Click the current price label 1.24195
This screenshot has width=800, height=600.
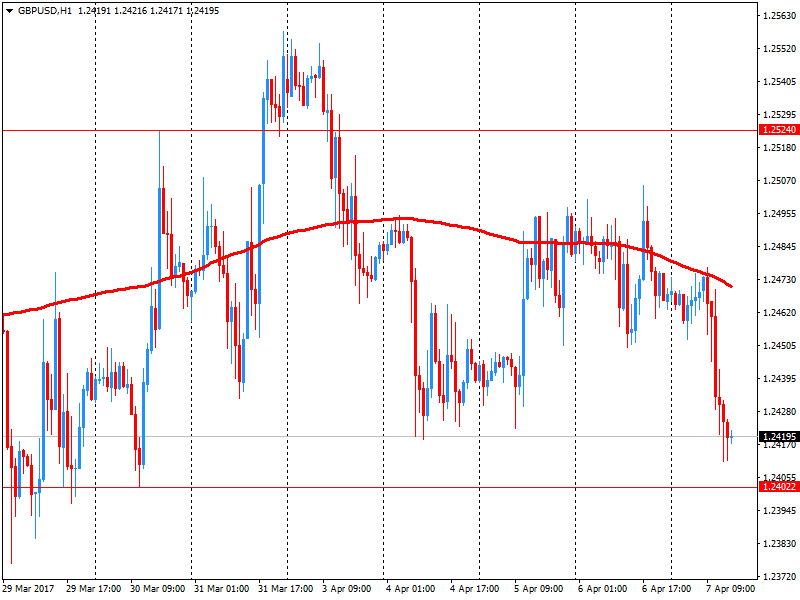[779, 437]
